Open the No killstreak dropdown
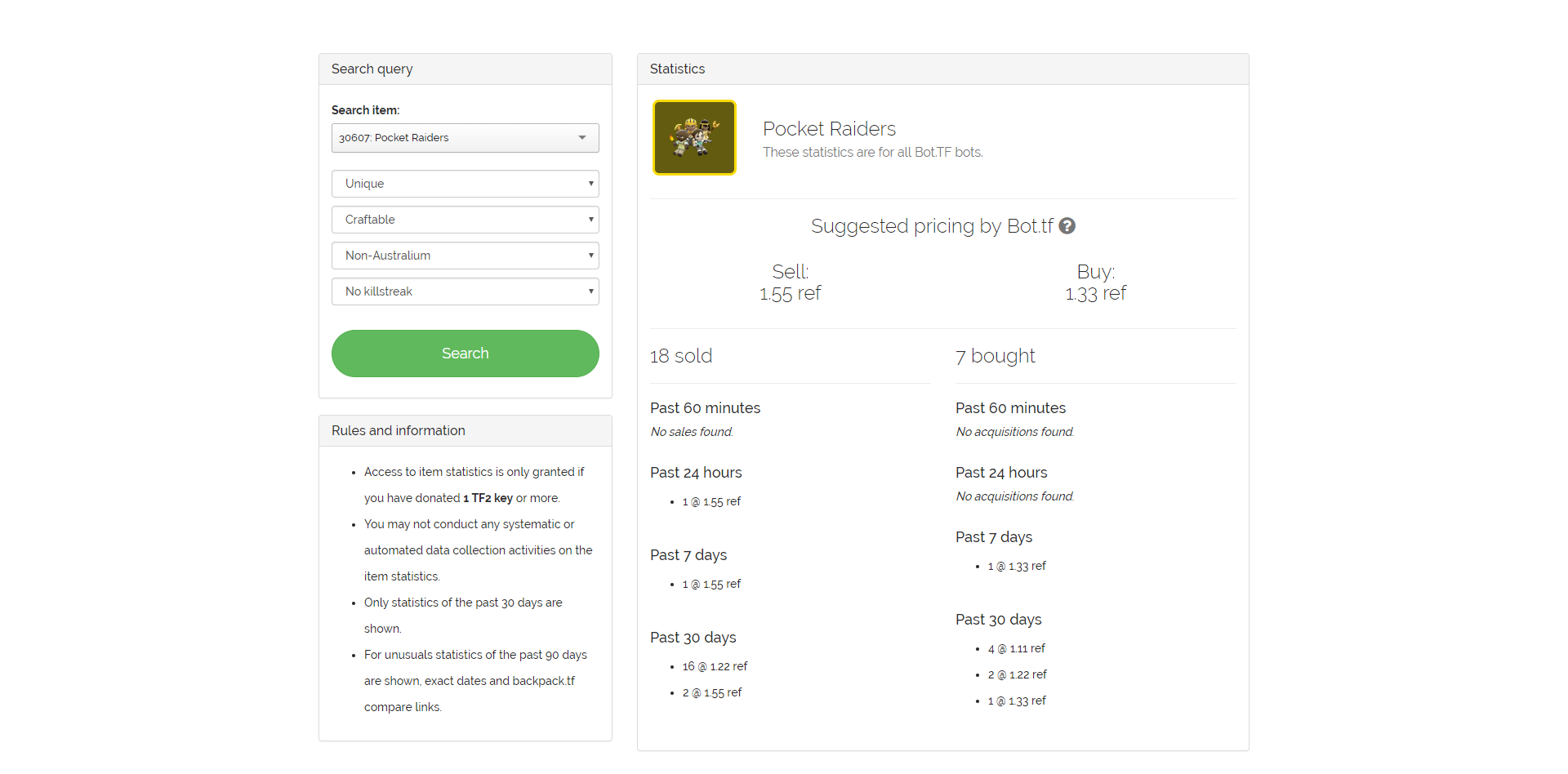Screen dimensions: 1568x774 [465, 291]
